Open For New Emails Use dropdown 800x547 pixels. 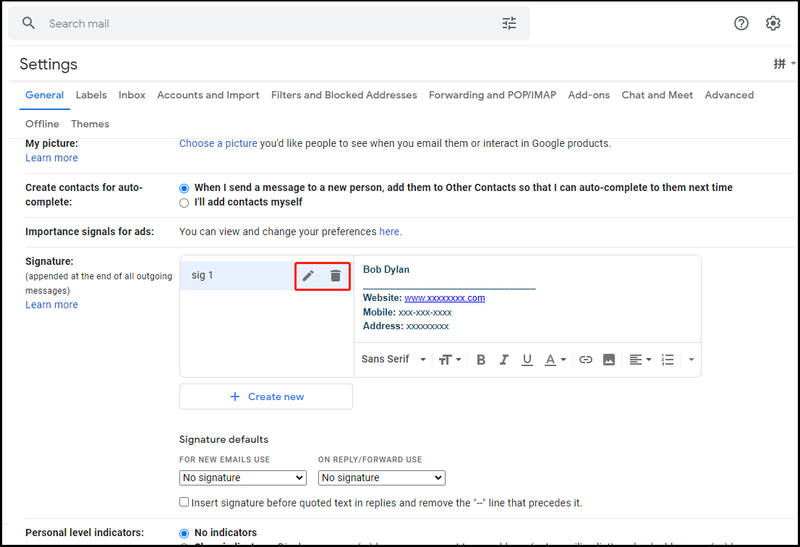click(x=243, y=478)
